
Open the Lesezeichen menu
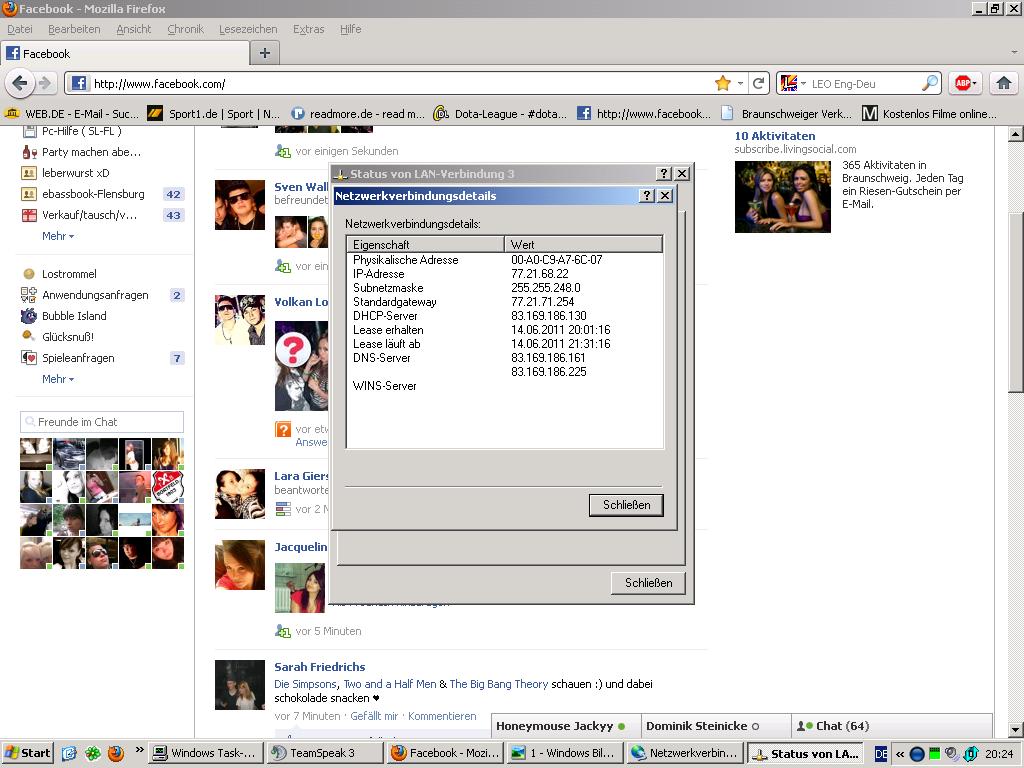248,29
